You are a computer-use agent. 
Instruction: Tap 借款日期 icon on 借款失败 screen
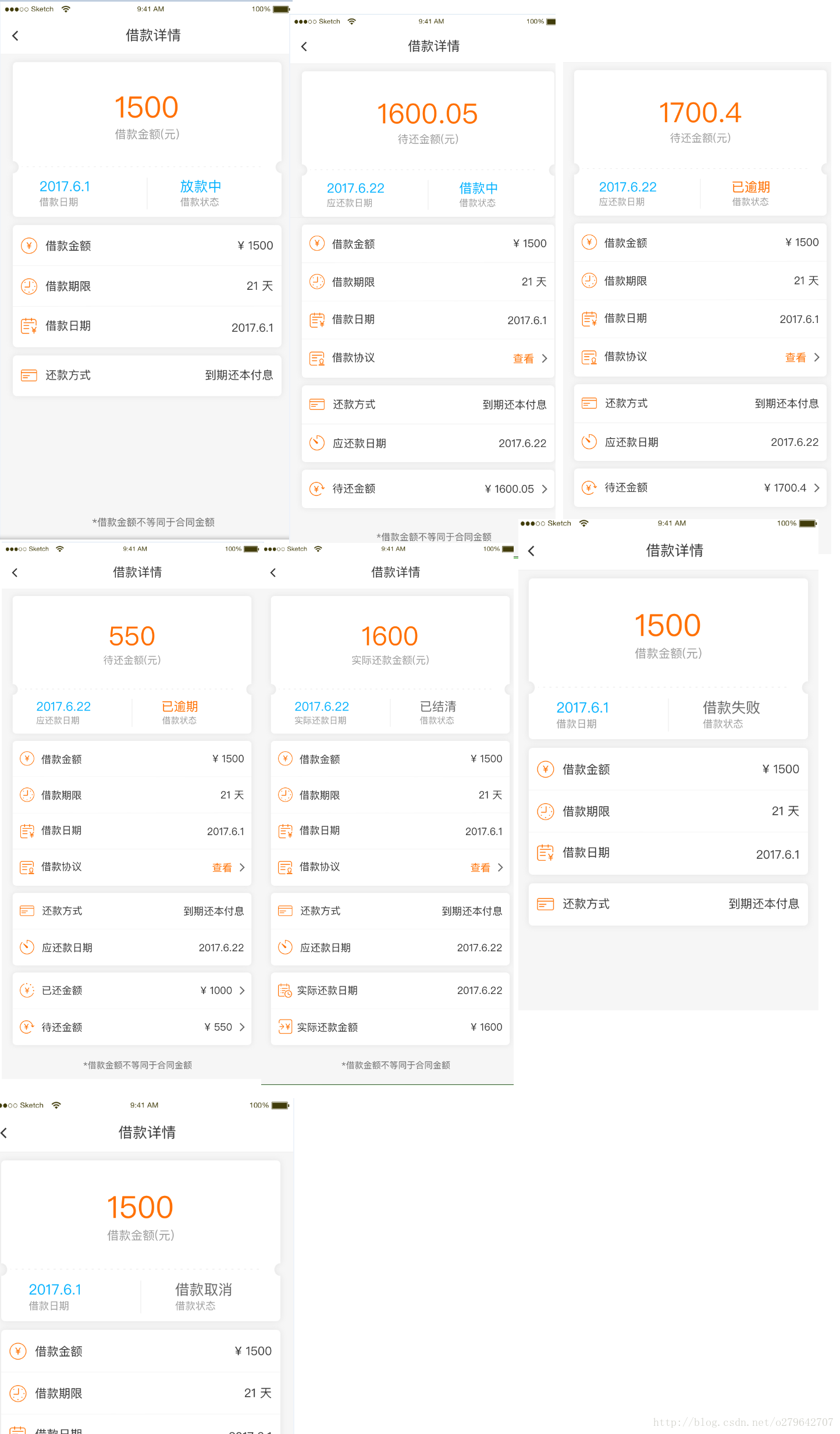click(x=545, y=853)
